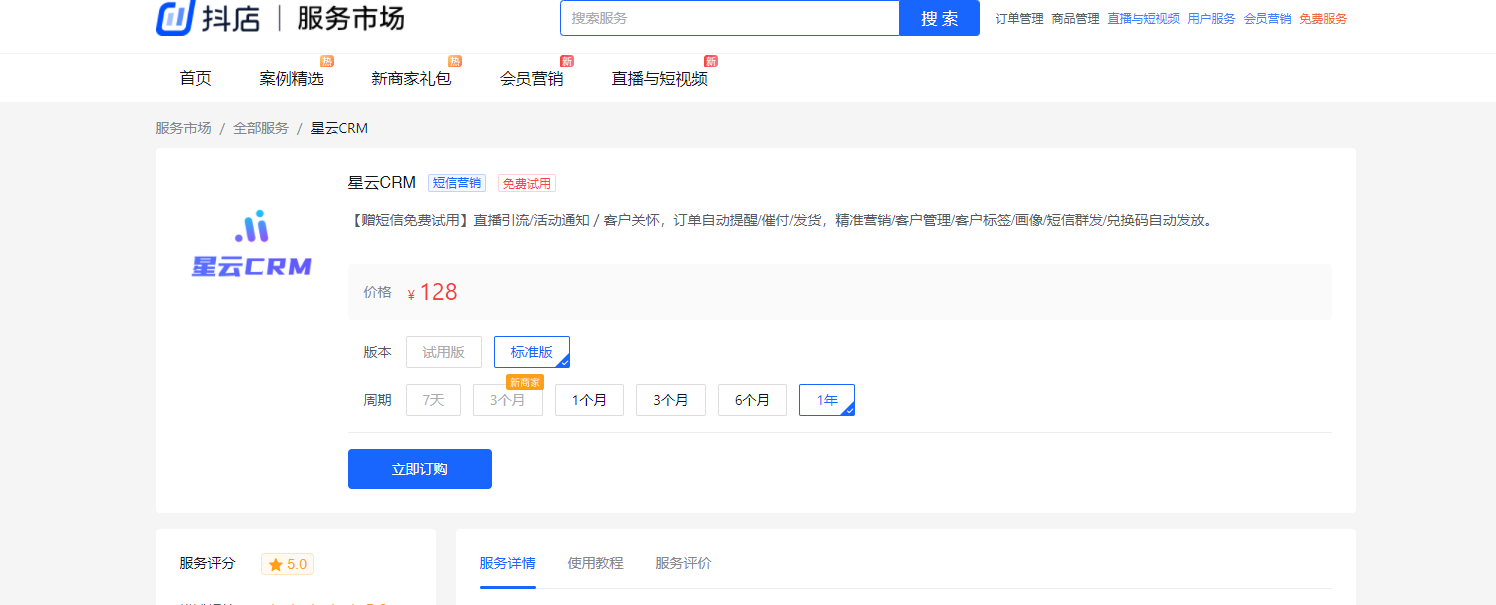Choose the 1个月 subscription period
This screenshot has width=1496, height=605.
tap(589, 400)
